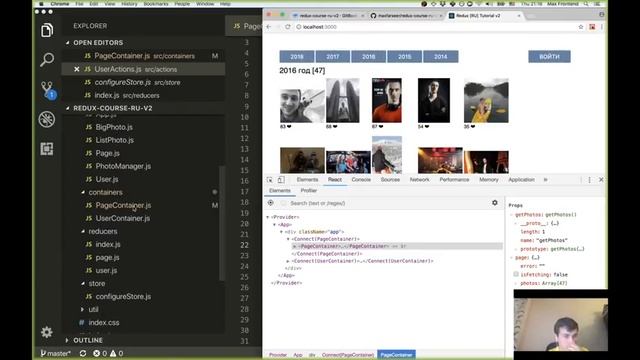Click the 2015 year button
Viewport: 640px width, 360px height.
click(x=404, y=57)
